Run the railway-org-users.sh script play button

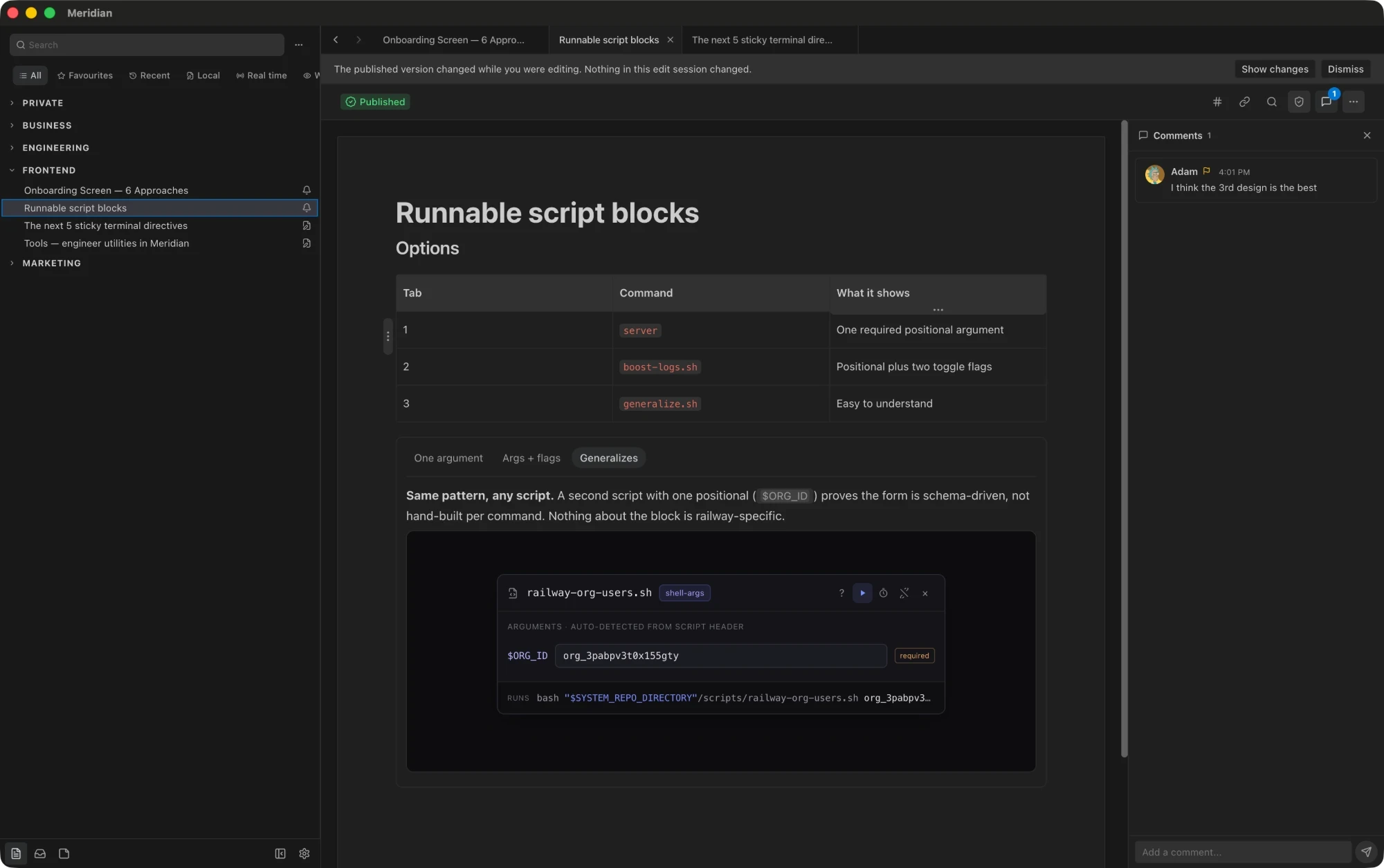coord(862,593)
